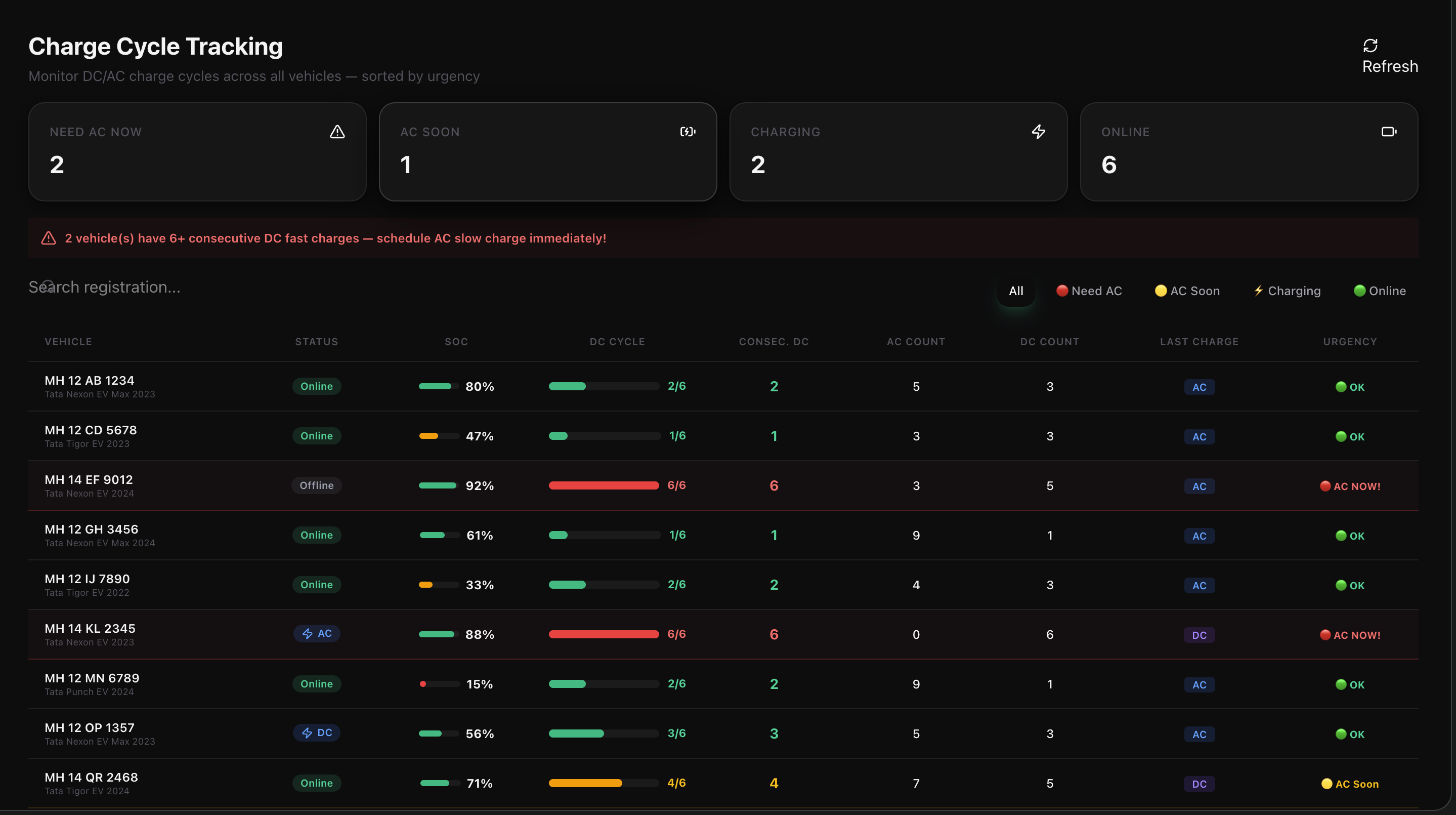Click the red 6/6 DC cycle bar for MH 14 EF 9012
Screen dimensions: 1456x815
604,485
